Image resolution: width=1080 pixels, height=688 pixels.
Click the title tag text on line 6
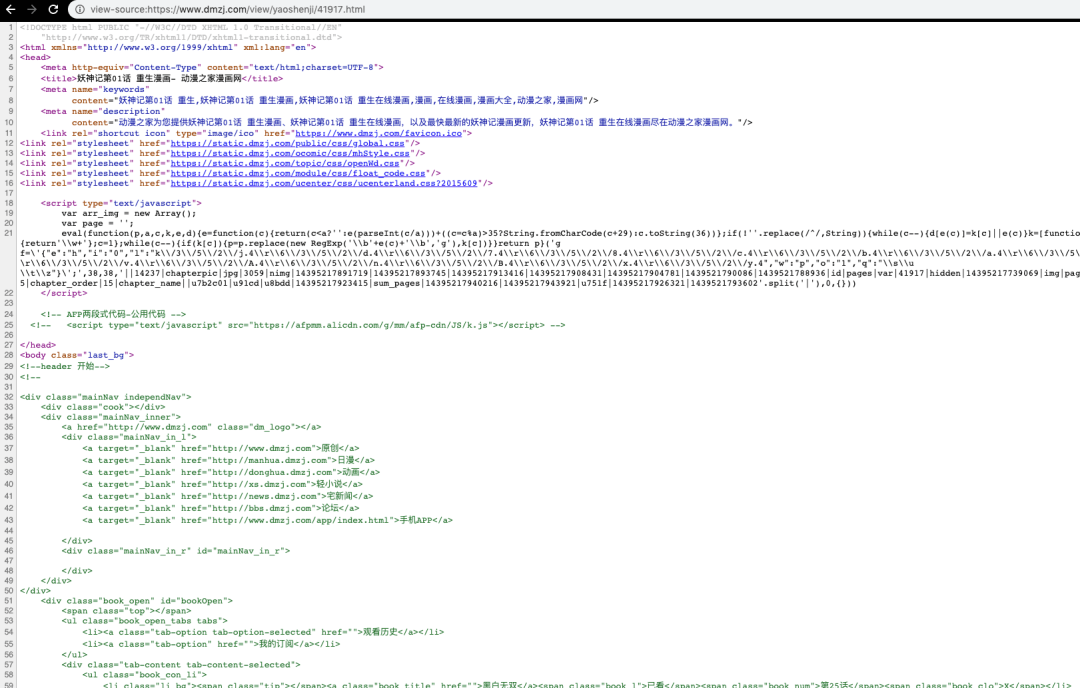(161, 79)
